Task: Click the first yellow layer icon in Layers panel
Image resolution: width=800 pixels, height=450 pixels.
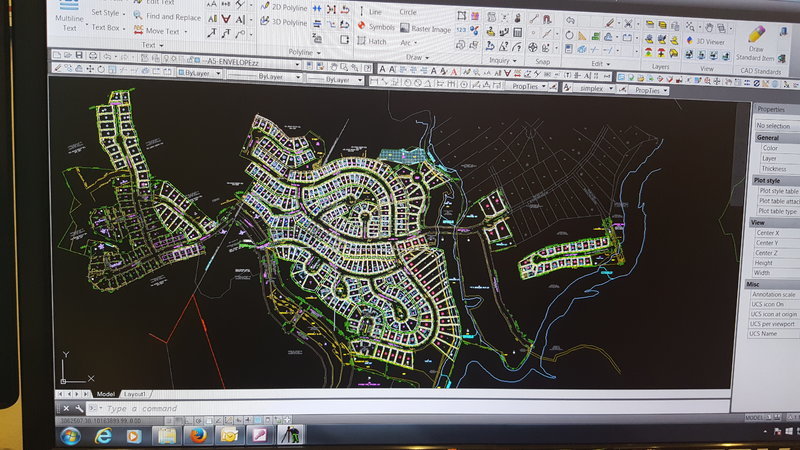Action: point(649,24)
